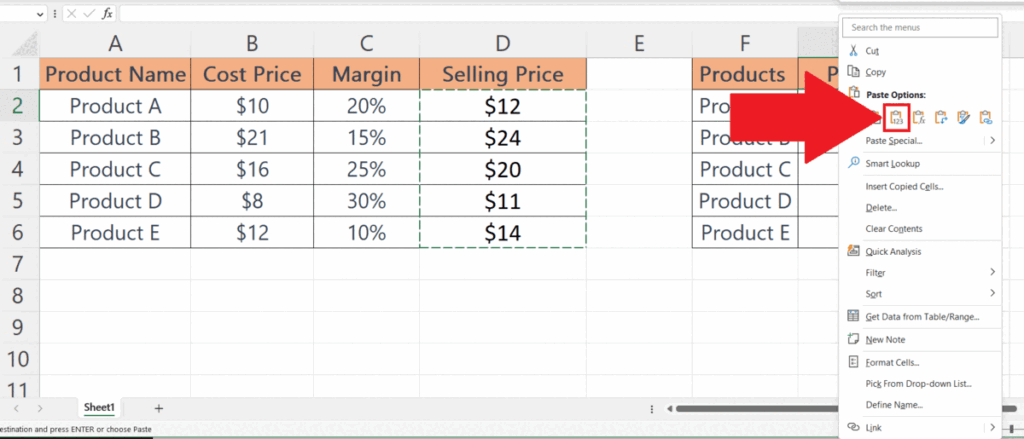
Task: Select Product E in column F
Action: (x=744, y=233)
